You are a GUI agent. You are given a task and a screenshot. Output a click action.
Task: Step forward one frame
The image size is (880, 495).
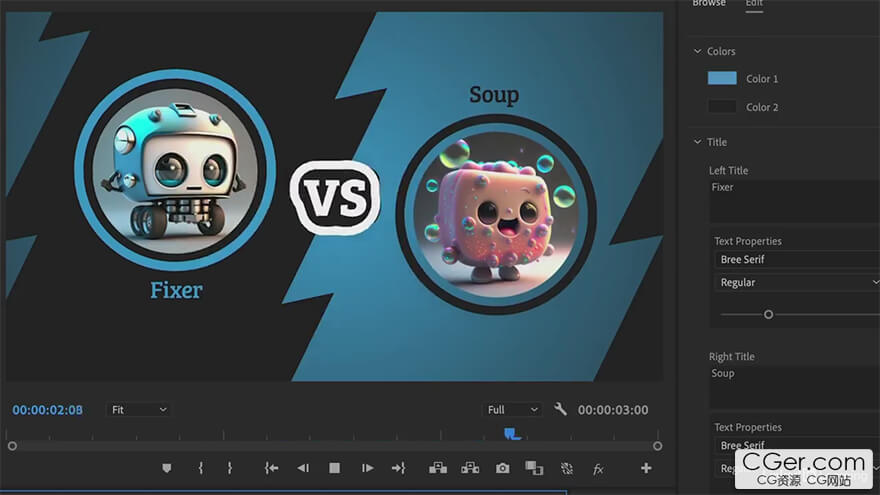(x=367, y=468)
